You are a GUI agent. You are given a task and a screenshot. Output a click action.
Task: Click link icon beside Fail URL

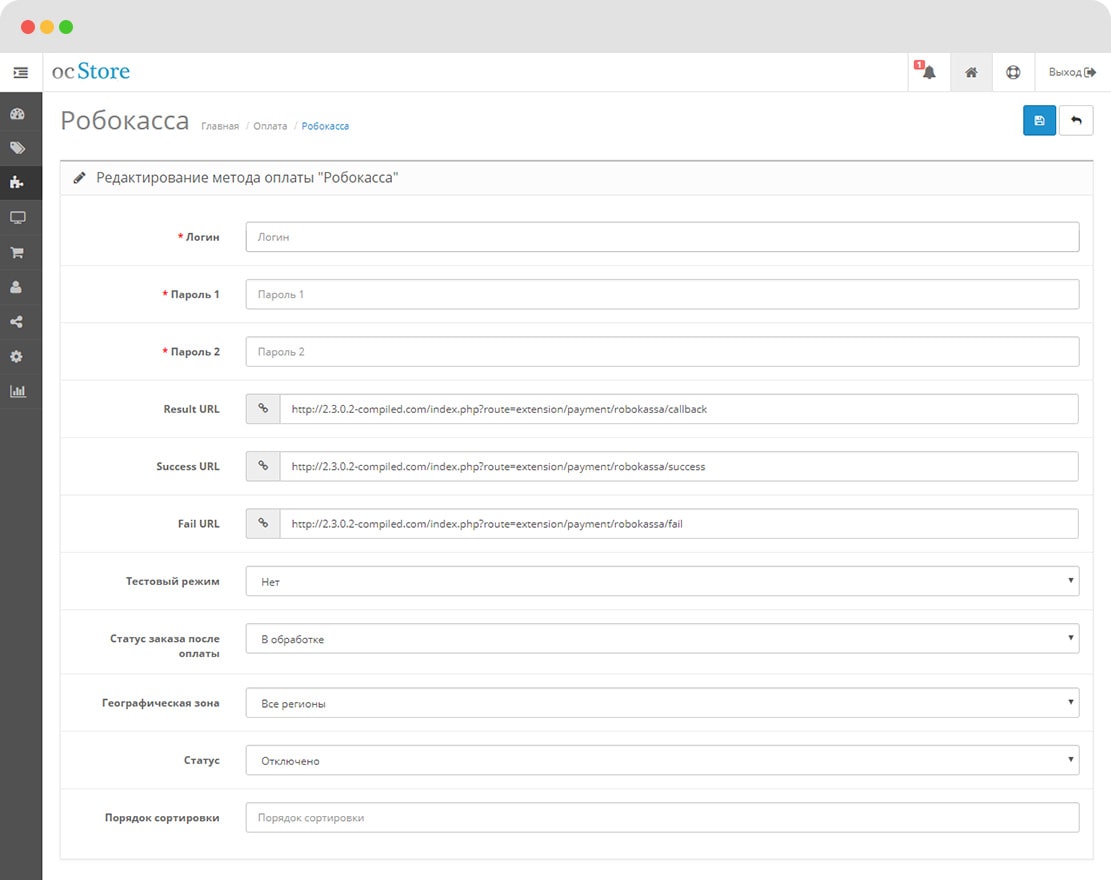[263, 524]
